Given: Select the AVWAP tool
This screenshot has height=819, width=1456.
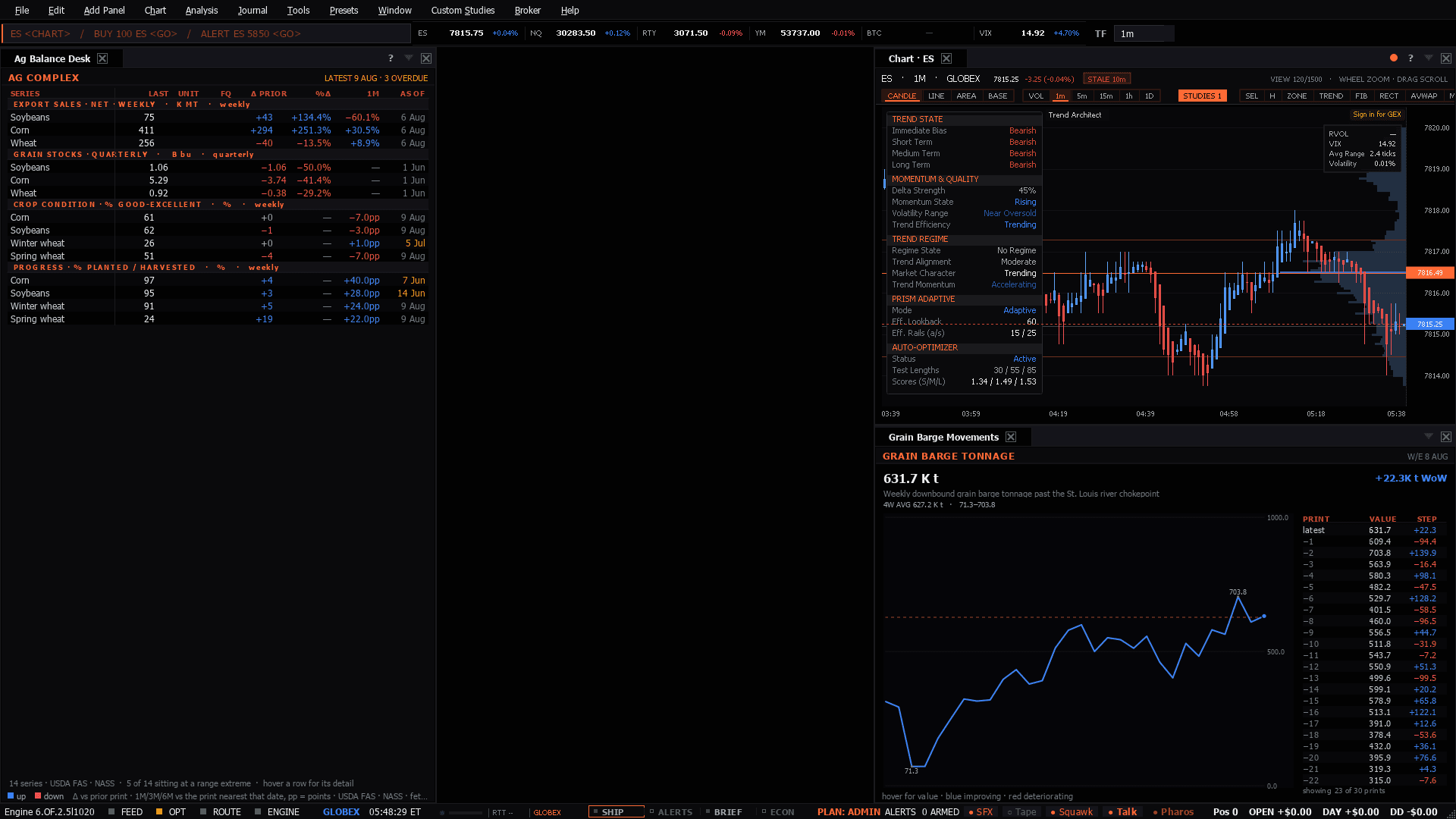Looking at the screenshot, I should point(1424,96).
